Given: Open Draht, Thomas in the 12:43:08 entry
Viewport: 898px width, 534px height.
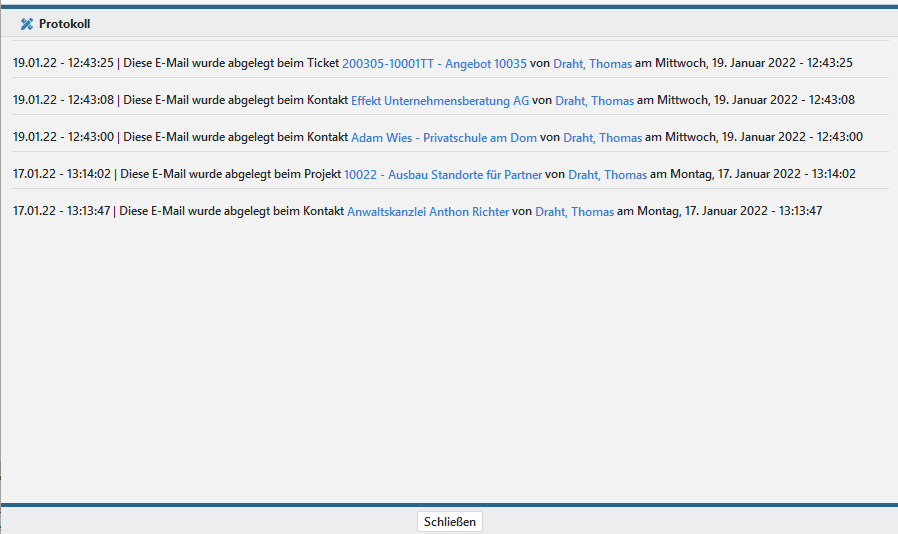Looking at the screenshot, I should tap(594, 100).
